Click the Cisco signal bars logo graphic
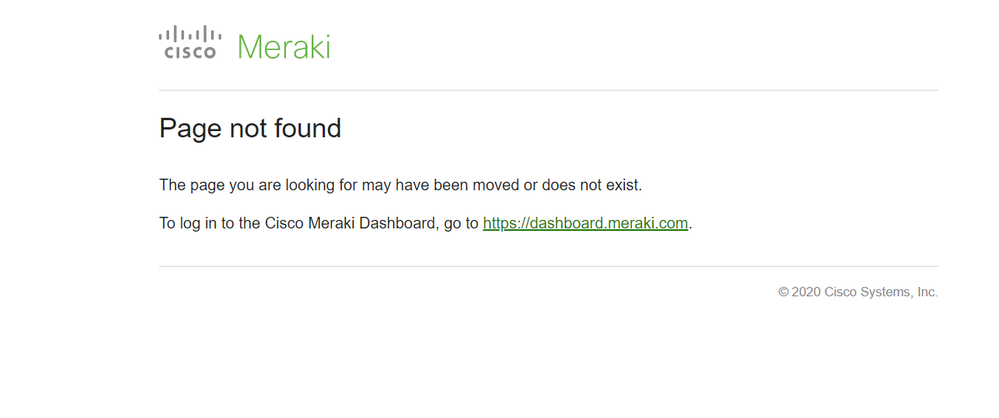 [190, 34]
